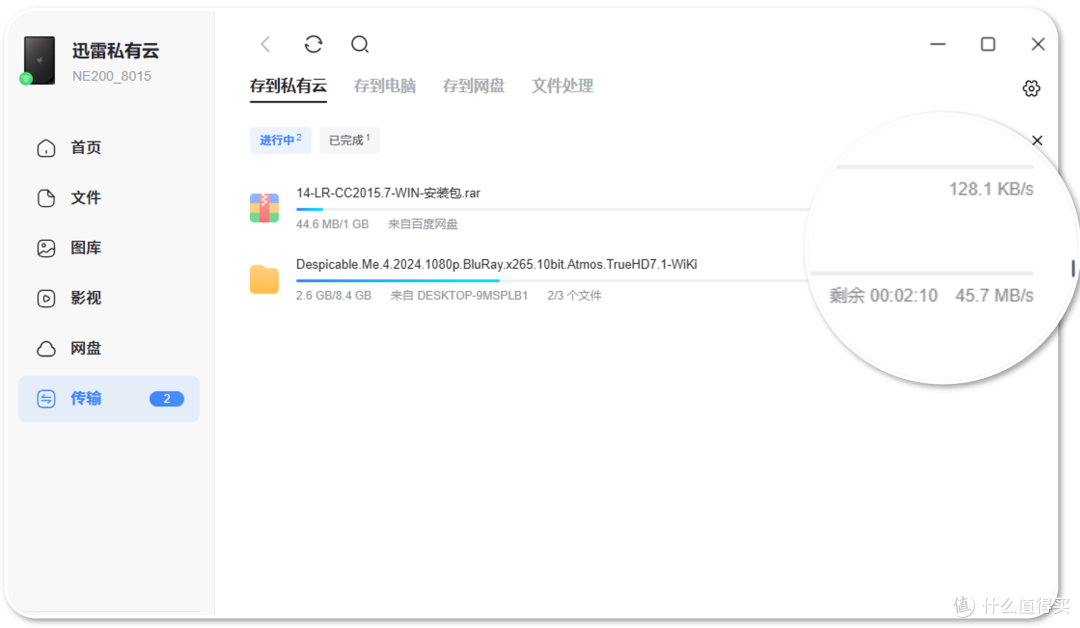
Task: Switch to the 存到私有云 tab
Action: (288, 86)
